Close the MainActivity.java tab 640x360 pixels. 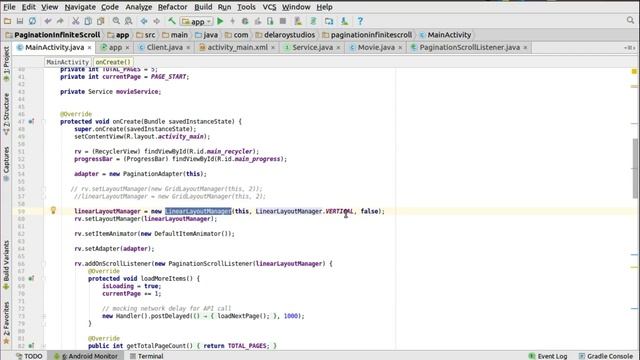[x=89, y=48]
